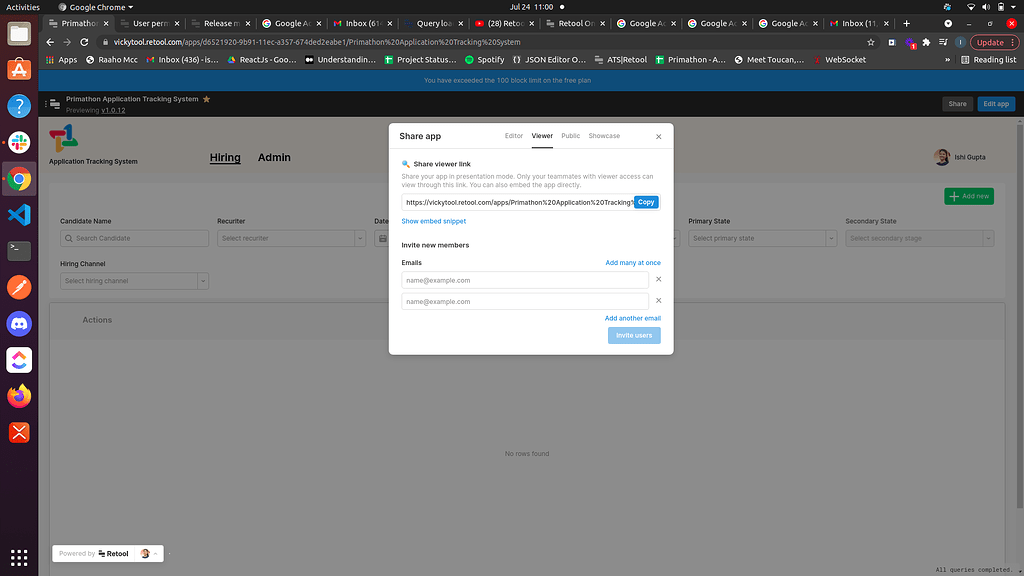This screenshot has width=1024, height=576.
Task: Focus the first email address field
Action: pos(524,280)
